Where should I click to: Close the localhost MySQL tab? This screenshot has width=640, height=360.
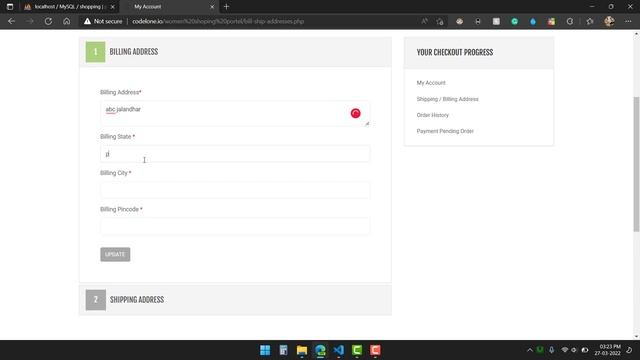(x=113, y=7)
